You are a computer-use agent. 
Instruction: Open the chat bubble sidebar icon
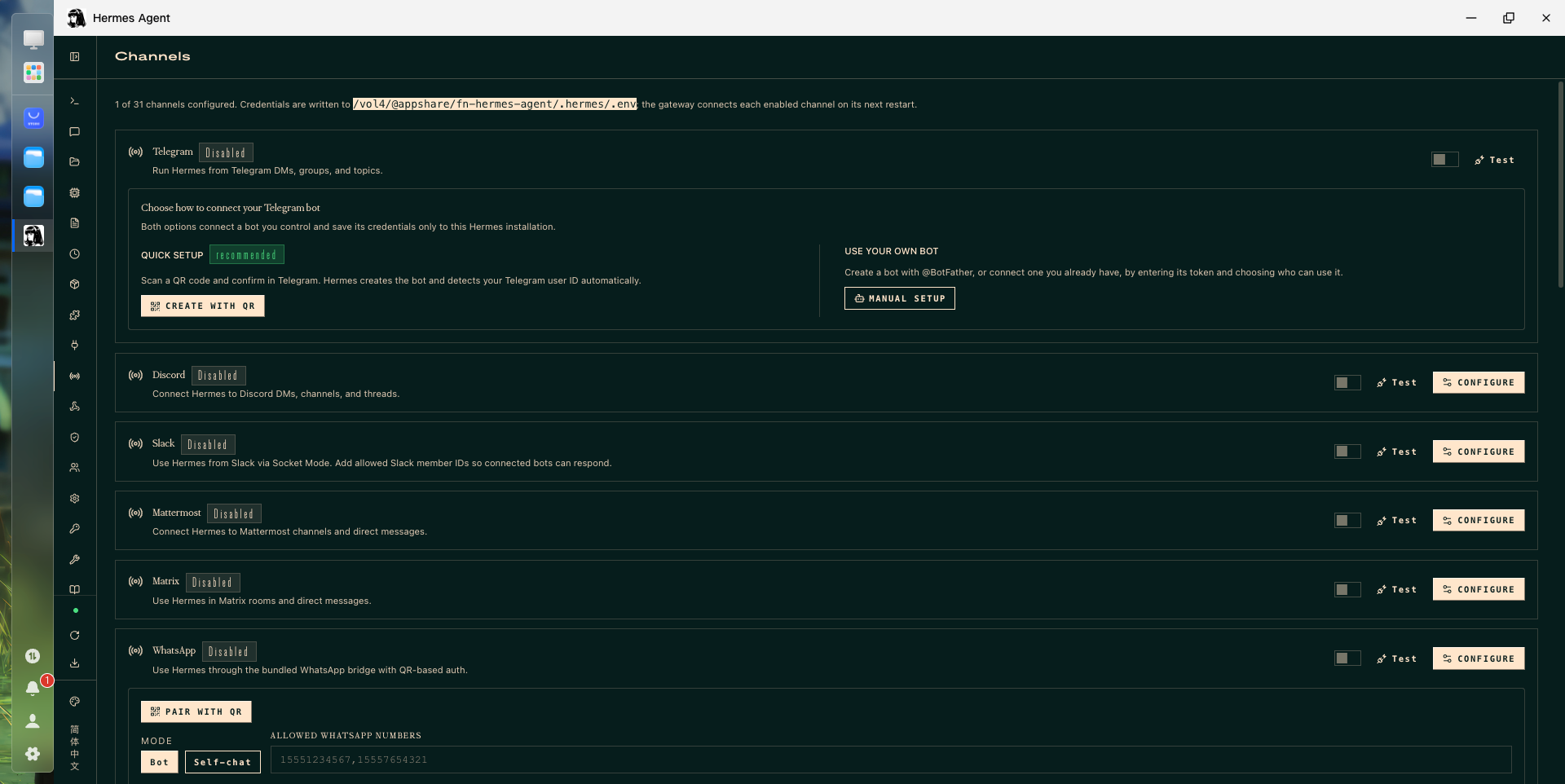point(74,131)
